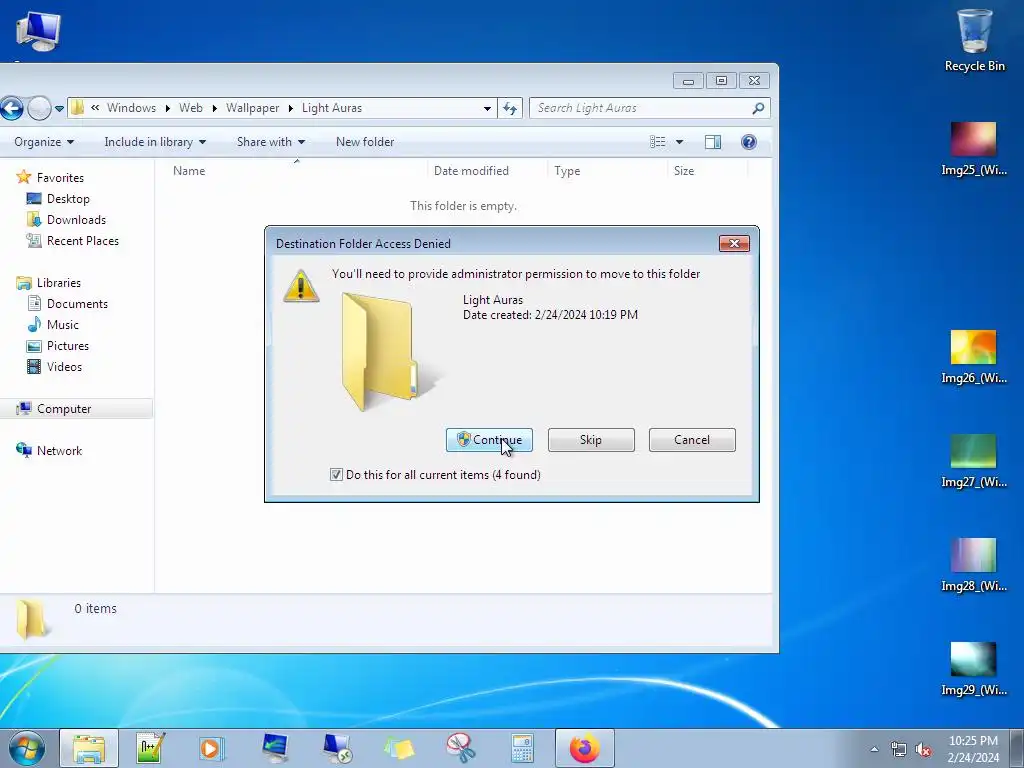
Task: Click Web segment in address path
Action: pos(191,108)
